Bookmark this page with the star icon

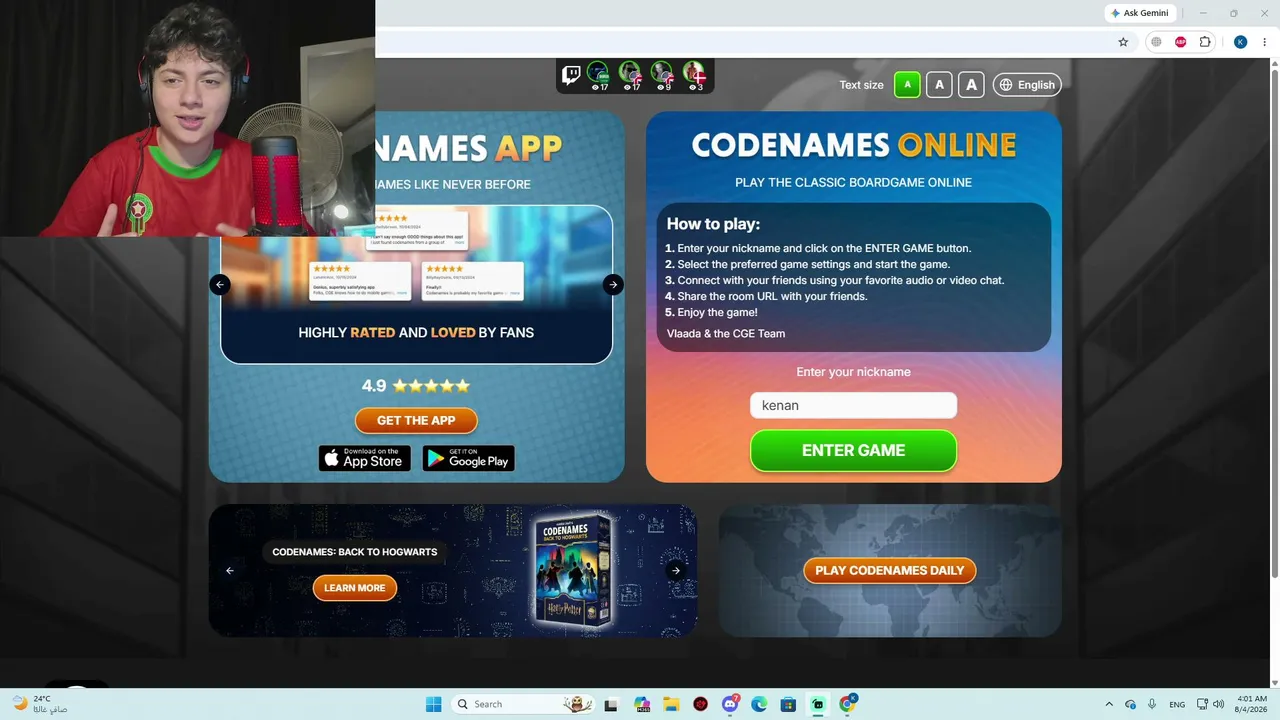click(1123, 42)
